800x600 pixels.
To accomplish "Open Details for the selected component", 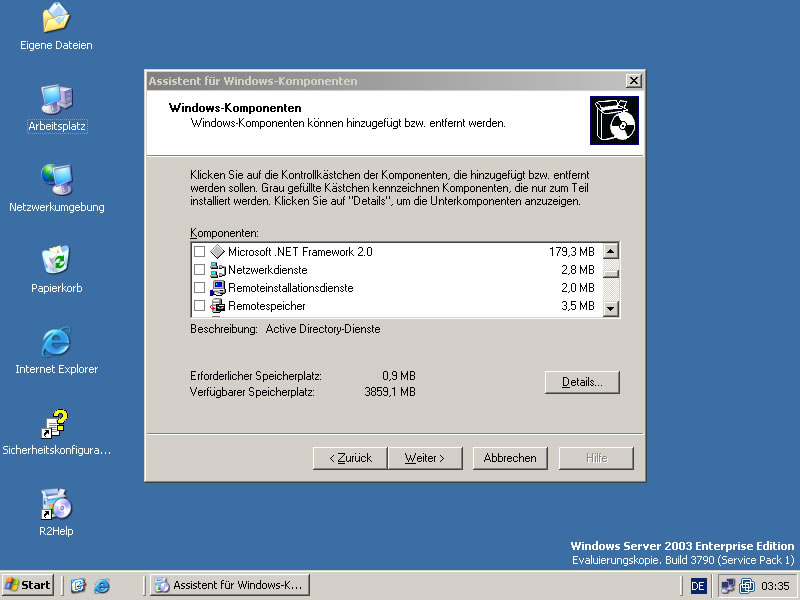I will pyautogui.click(x=582, y=382).
